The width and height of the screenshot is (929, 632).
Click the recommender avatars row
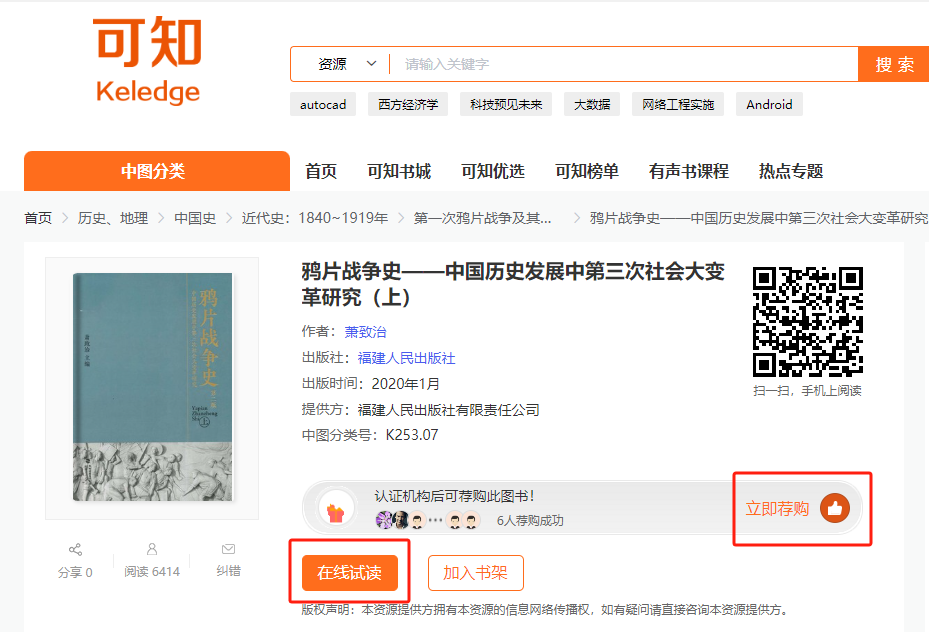[x=428, y=520]
